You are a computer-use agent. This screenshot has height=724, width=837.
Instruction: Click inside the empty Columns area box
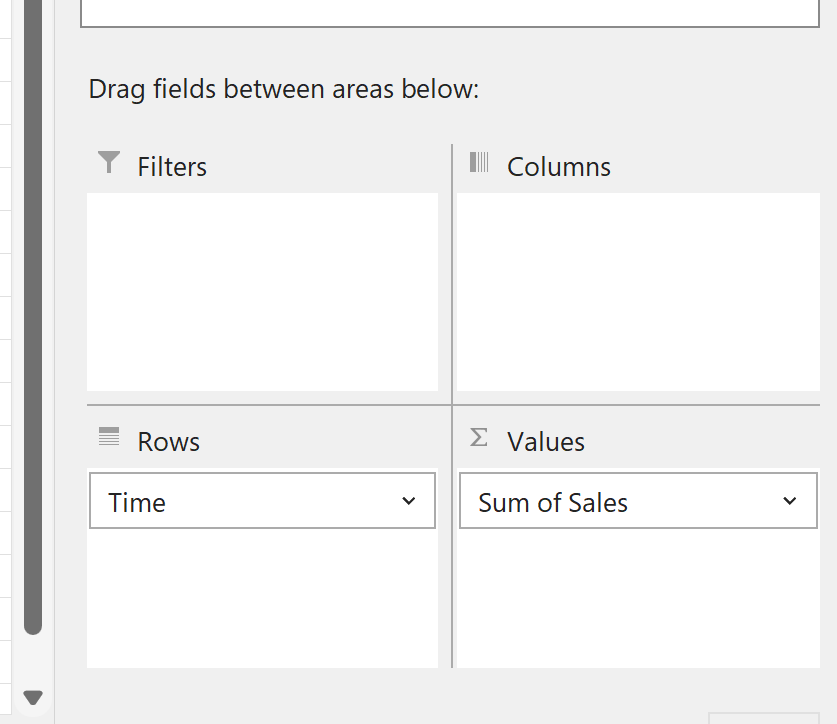[x=638, y=292]
